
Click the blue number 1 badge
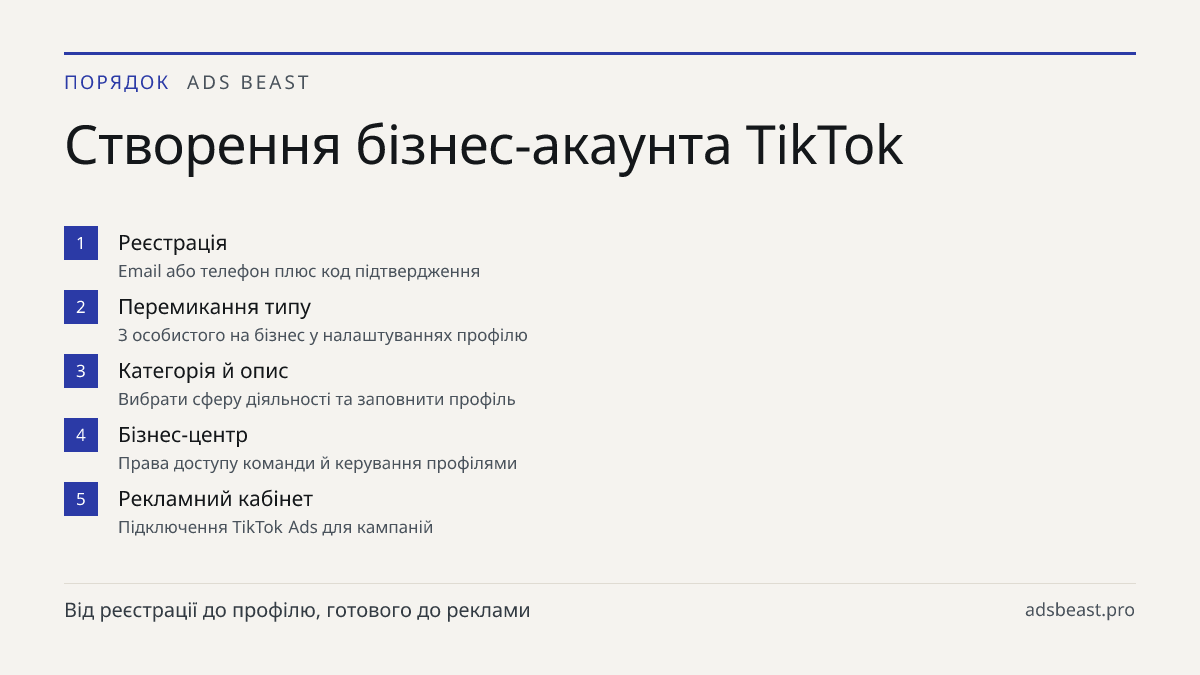tap(81, 243)
